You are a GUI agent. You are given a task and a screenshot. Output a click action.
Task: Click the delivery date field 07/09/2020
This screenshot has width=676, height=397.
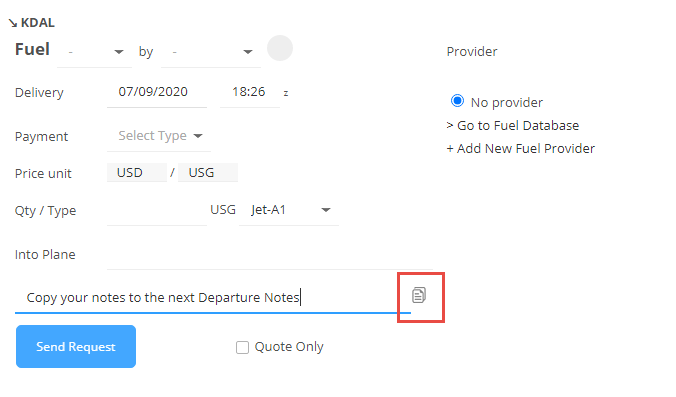pyautogui.click(x=157, y=92)
